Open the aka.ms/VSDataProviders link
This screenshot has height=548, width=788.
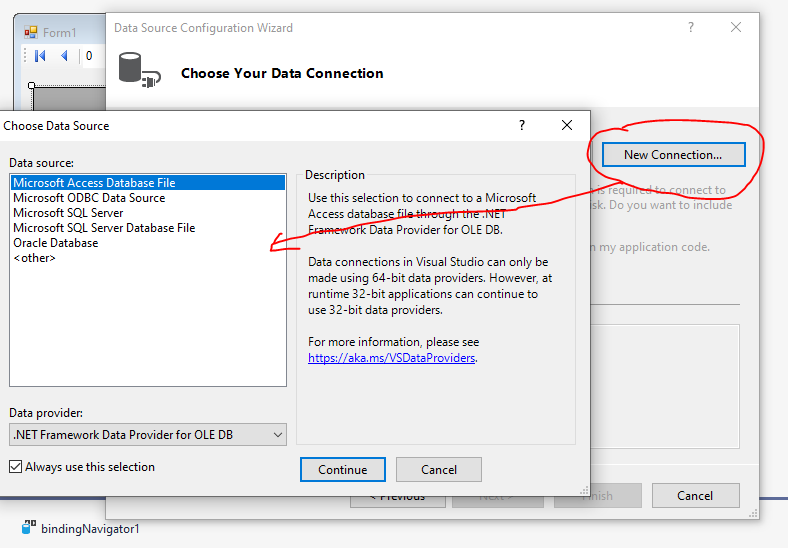[391, 358]
